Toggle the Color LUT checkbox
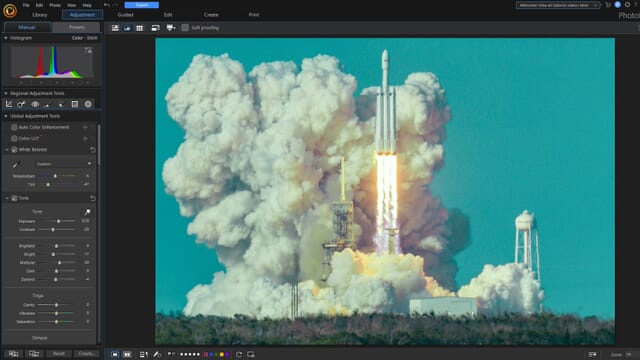This screenshot has width=640, height=360. (14, 138)
